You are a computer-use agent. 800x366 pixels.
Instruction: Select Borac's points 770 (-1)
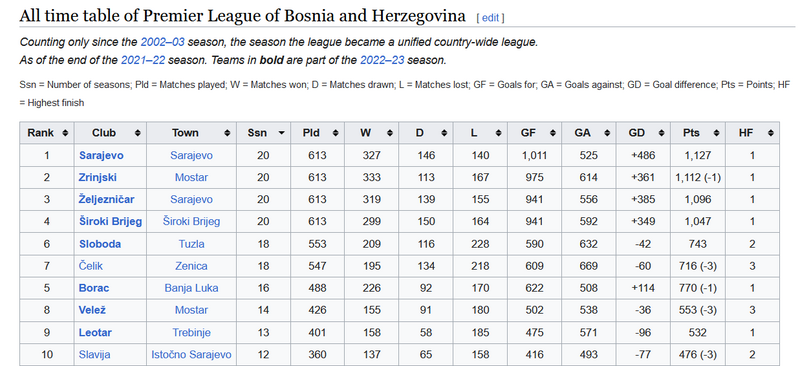[x=698, y=288]
